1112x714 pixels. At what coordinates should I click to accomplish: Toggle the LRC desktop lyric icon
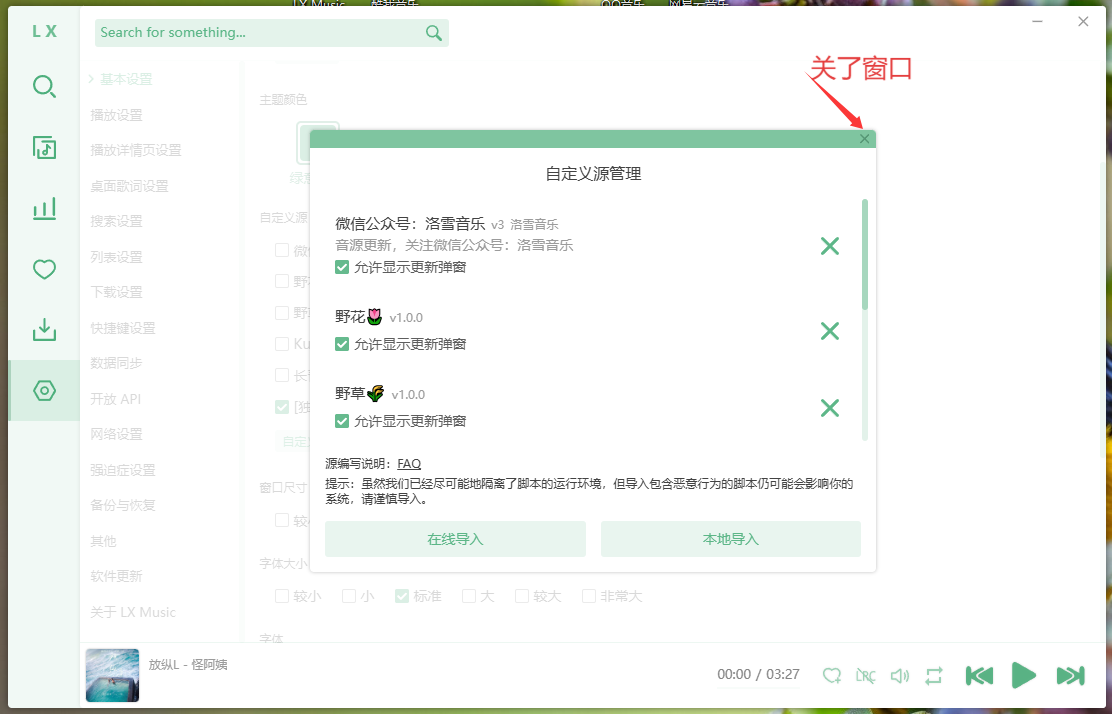click(866, 676)
